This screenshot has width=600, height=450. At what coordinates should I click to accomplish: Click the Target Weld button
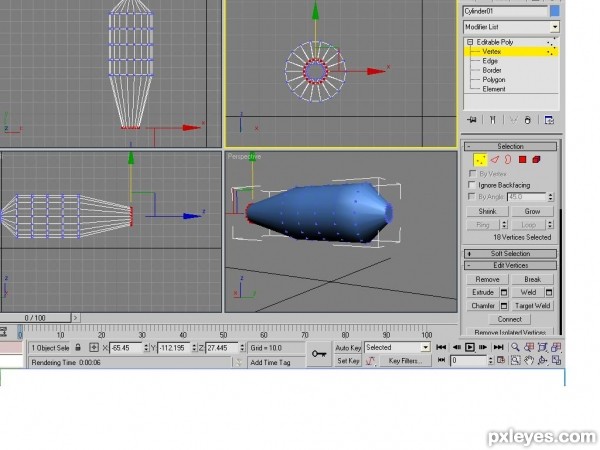(532, 306)
